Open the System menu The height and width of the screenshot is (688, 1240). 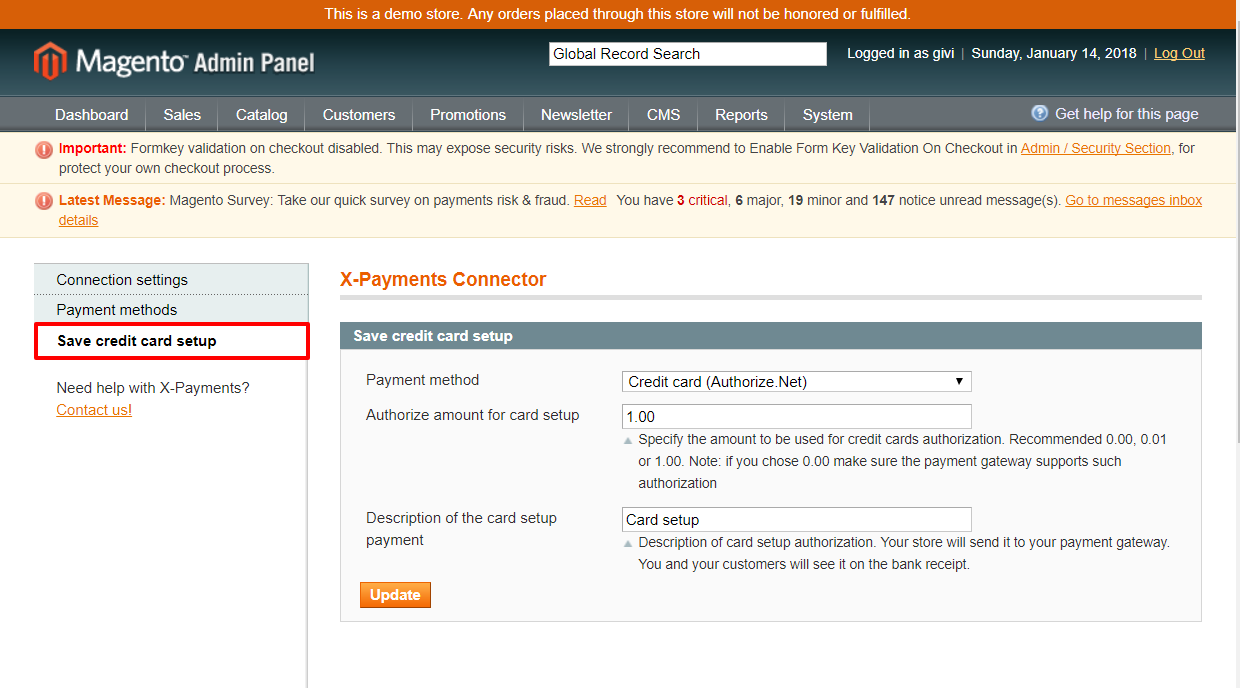(x=828, y=115)
